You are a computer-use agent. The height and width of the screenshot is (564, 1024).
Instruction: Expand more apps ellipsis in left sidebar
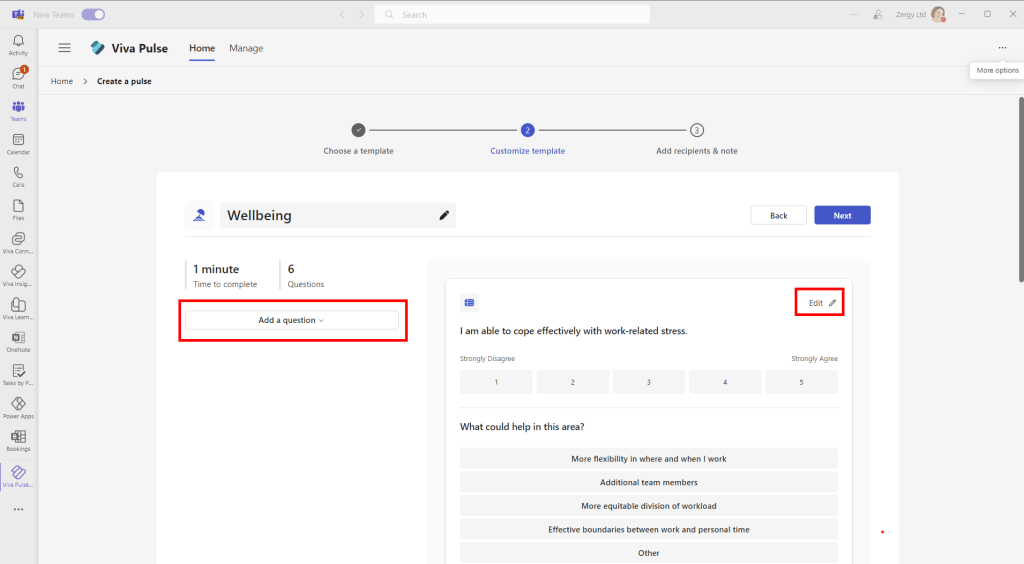coord(18,509)
